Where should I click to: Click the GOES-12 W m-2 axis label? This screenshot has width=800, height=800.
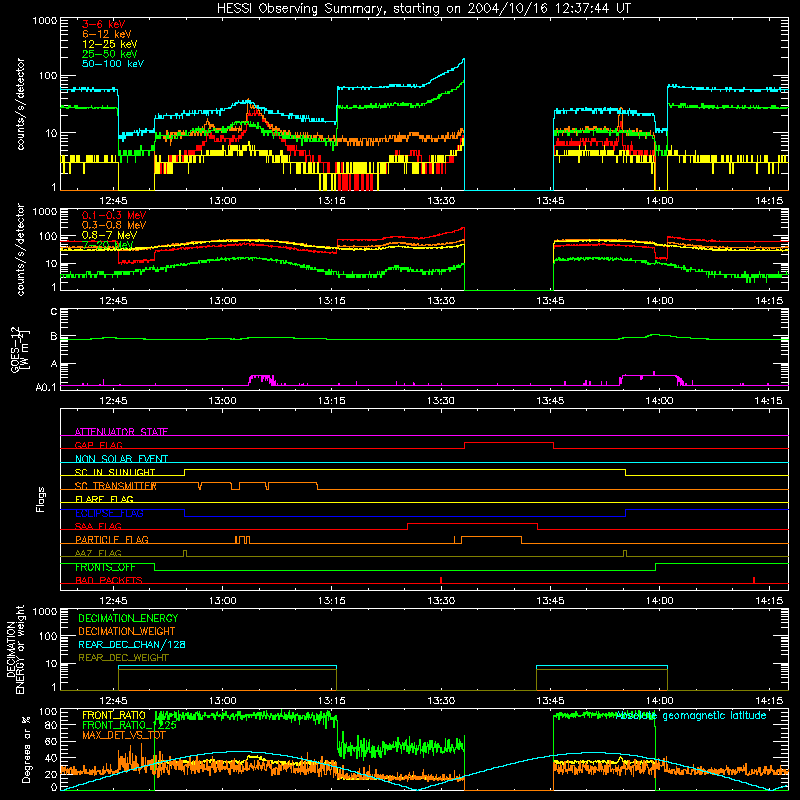click(x=20, y=349)
